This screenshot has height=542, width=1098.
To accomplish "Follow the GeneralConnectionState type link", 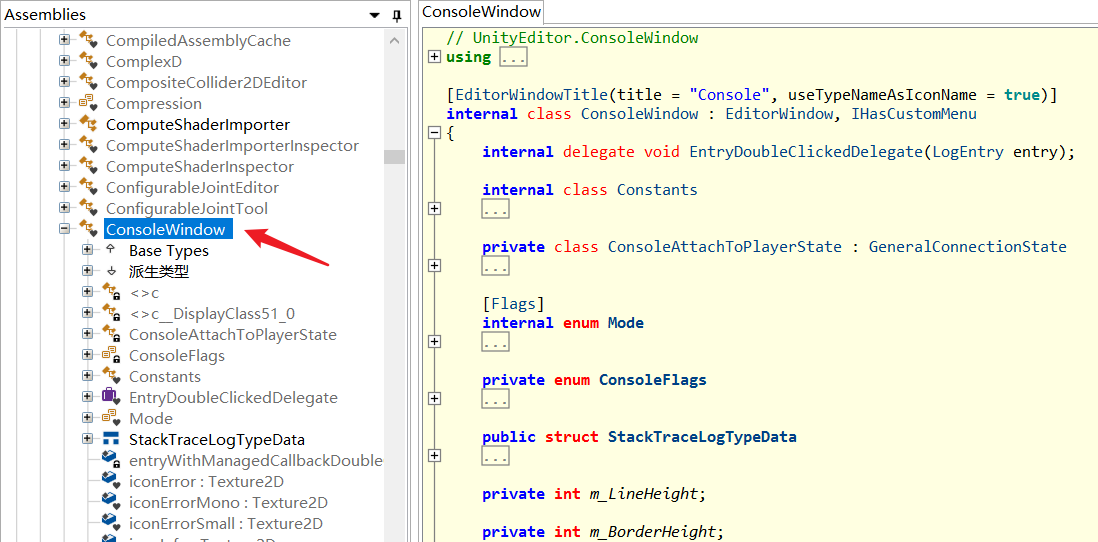I will click(x=967, y=246).
